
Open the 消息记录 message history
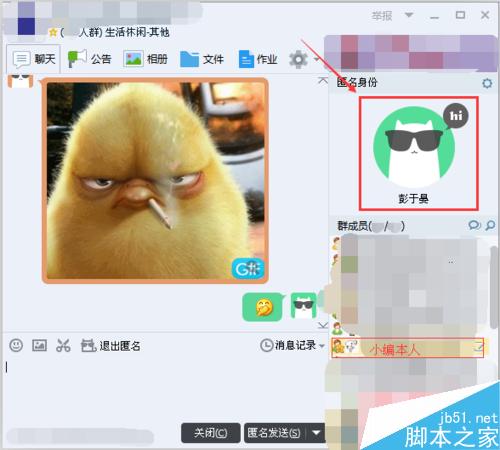(x=288, y=345)
